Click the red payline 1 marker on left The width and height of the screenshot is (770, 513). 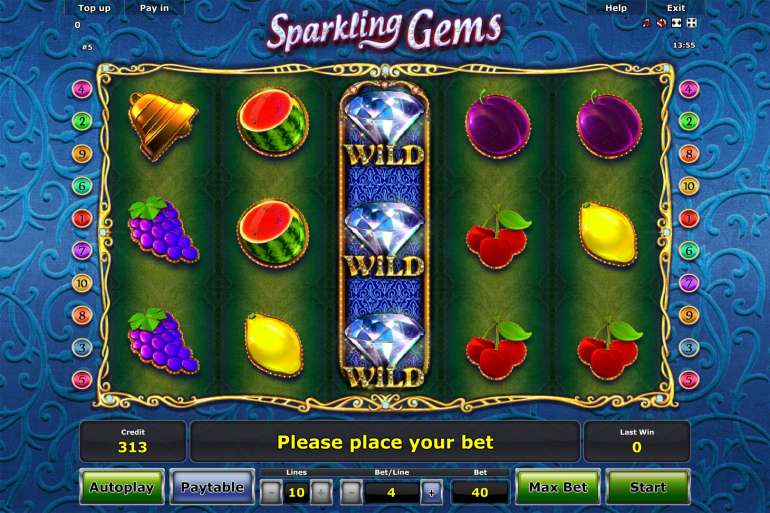click(x=82, y=218)
